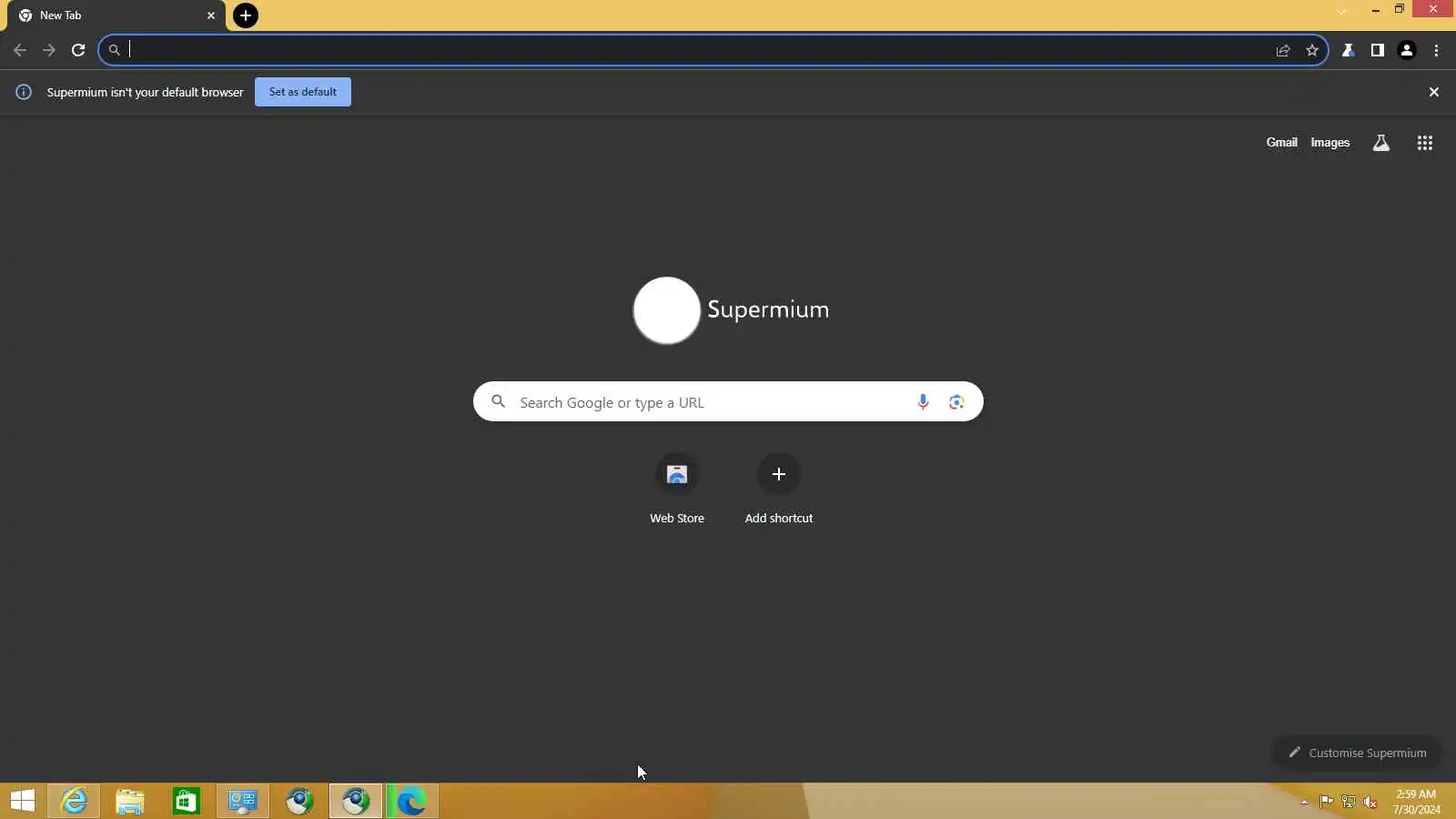
Task: Expand the tab search chevron
Action: click(x=1341, y=11)
